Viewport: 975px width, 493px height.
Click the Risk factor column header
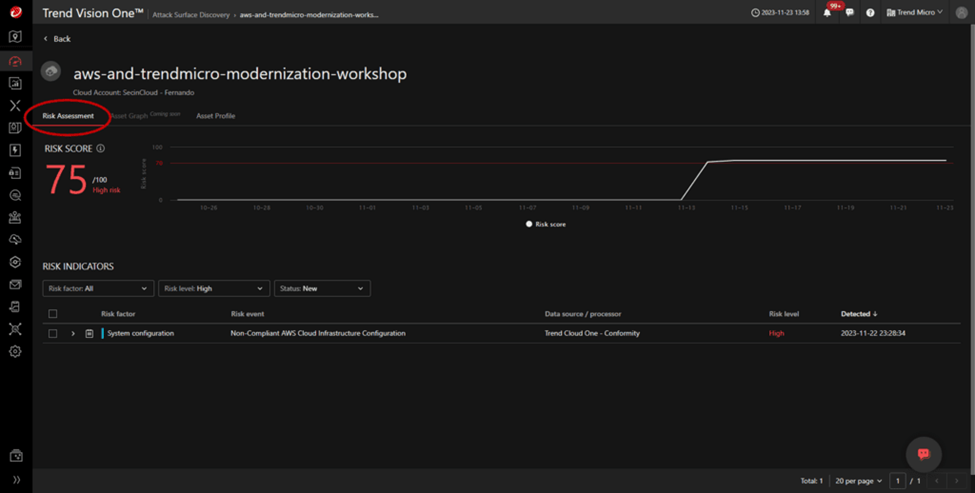(118, 314)
